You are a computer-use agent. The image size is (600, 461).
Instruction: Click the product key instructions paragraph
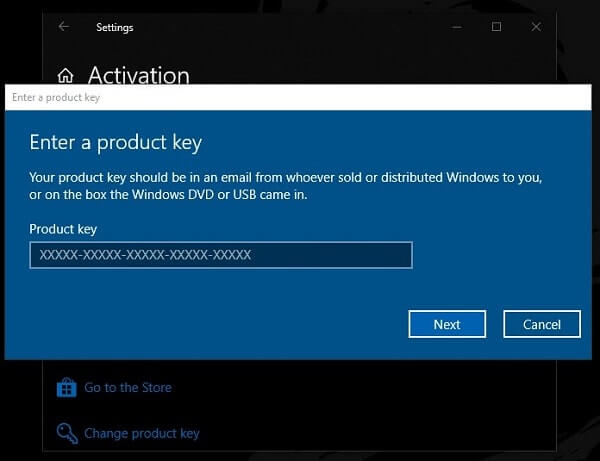tap(285, 186)
